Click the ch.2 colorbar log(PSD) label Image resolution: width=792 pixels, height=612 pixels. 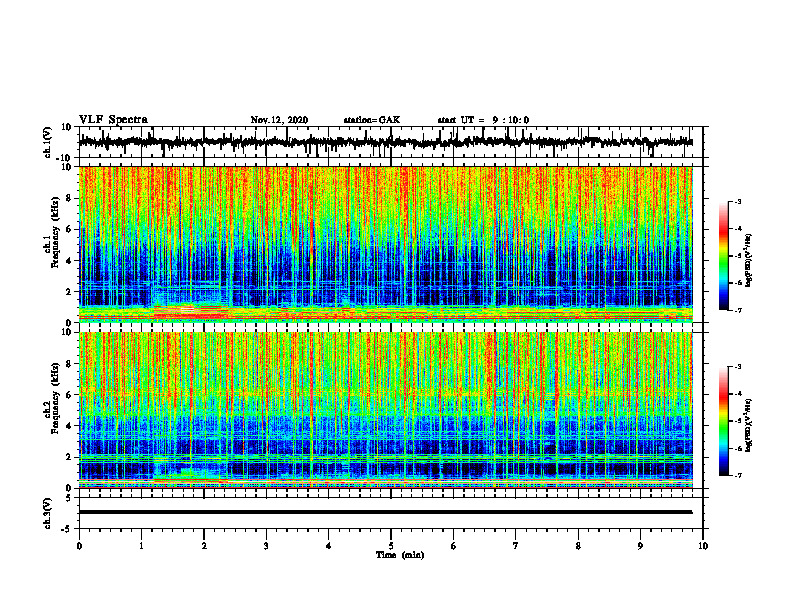(x=749, y=424)
